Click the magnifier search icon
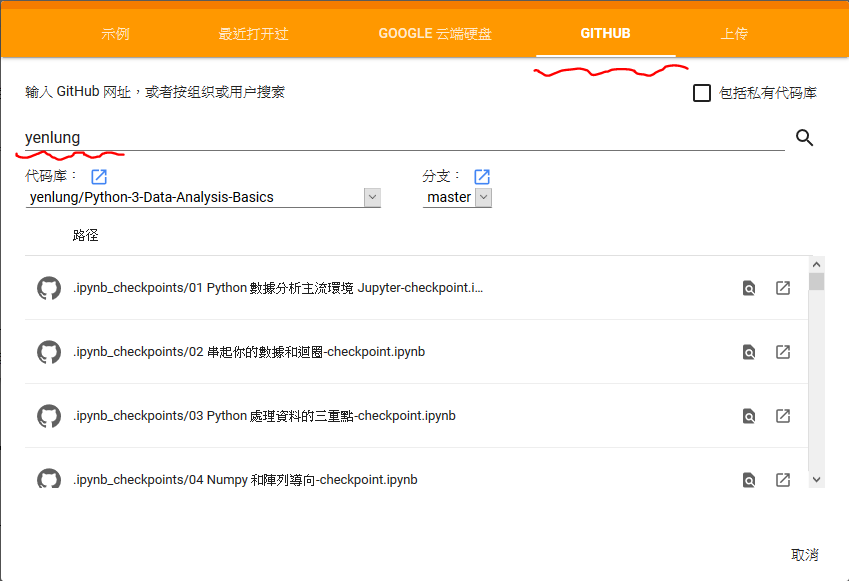 click(x=804, y=138)
